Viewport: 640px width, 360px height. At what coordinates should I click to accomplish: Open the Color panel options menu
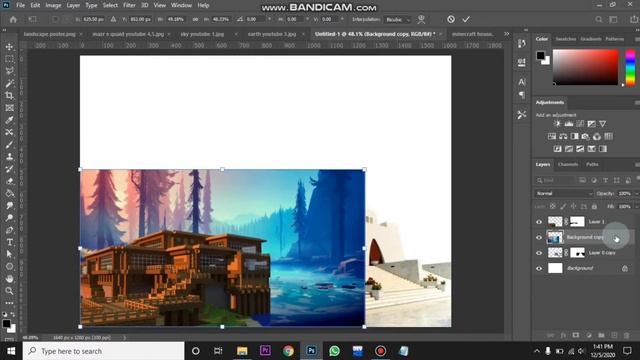[637, 39]
